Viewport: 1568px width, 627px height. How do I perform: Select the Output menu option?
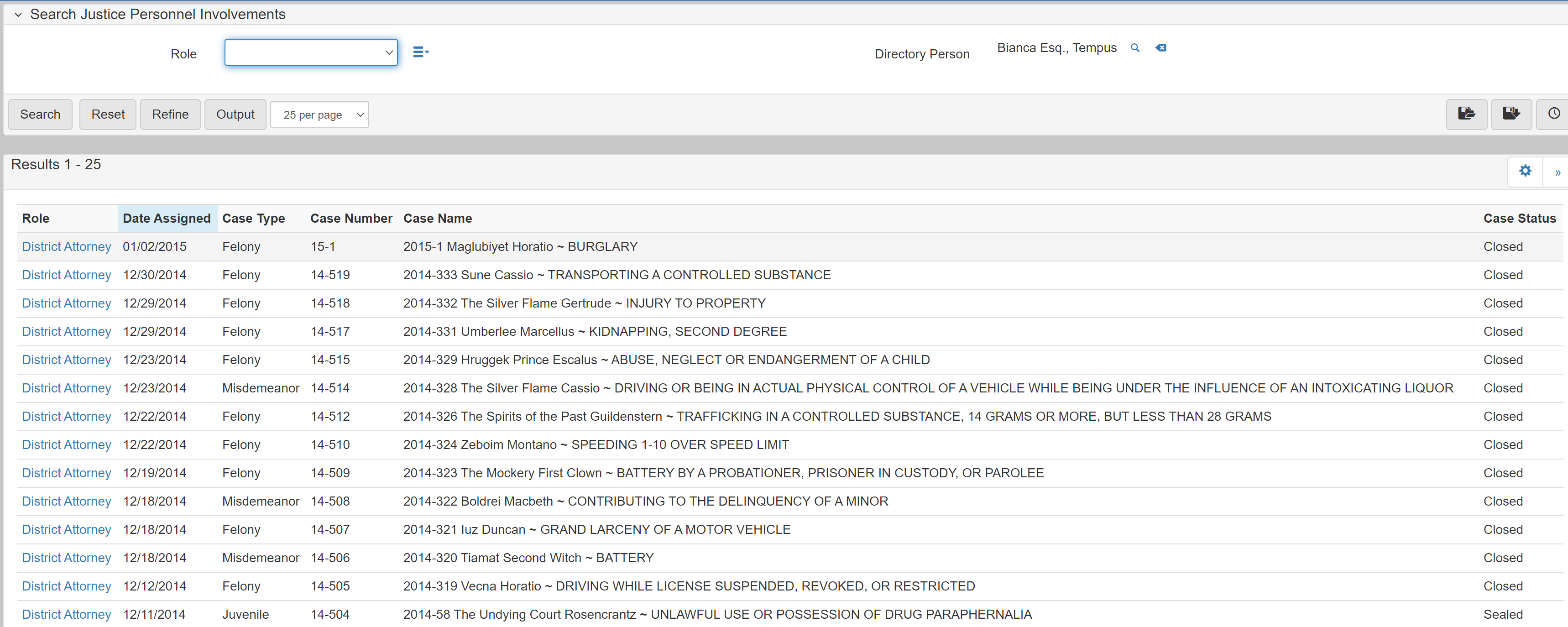click(234, 114)
